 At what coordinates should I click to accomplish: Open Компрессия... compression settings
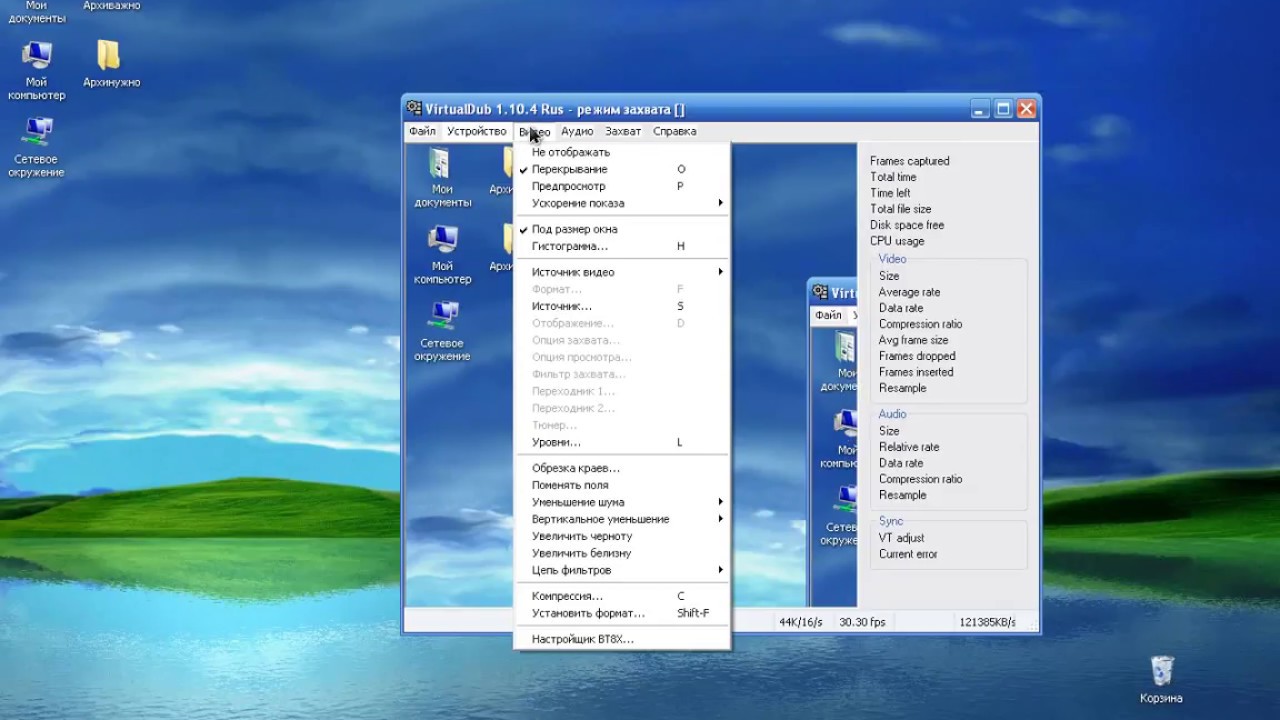click(621, 596)
